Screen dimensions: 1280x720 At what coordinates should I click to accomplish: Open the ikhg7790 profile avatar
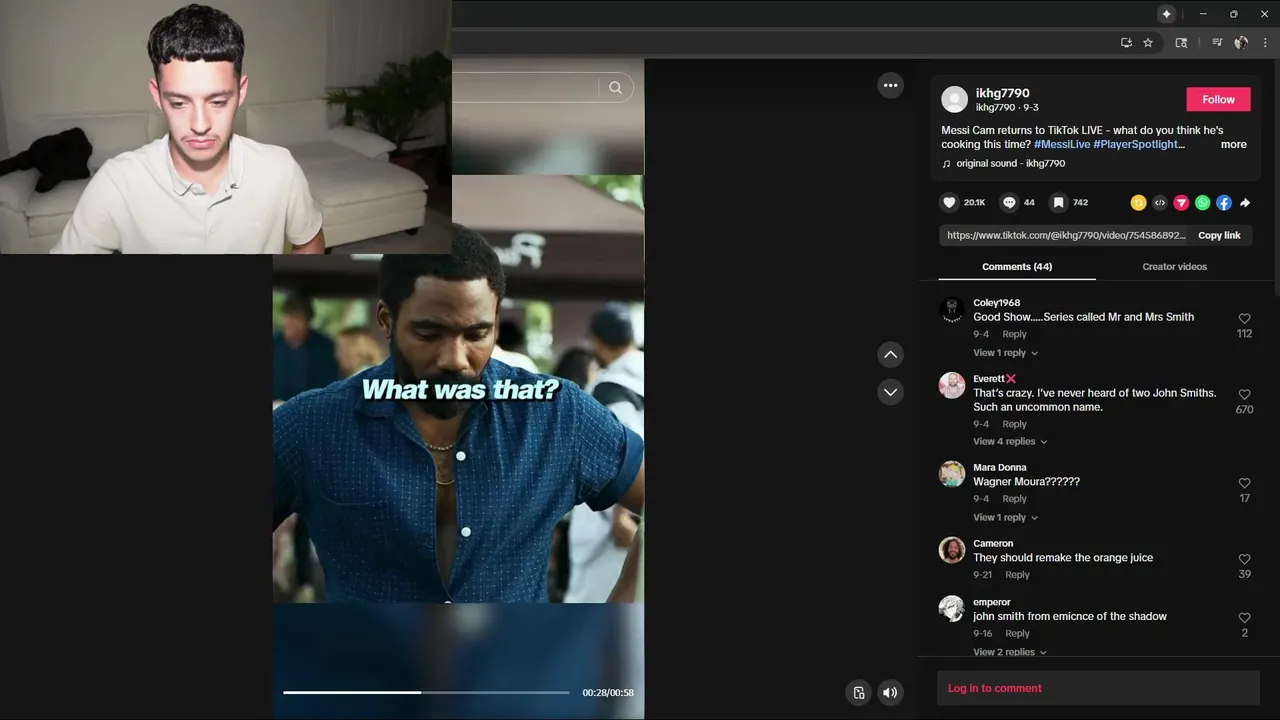[x=955, y=99]
